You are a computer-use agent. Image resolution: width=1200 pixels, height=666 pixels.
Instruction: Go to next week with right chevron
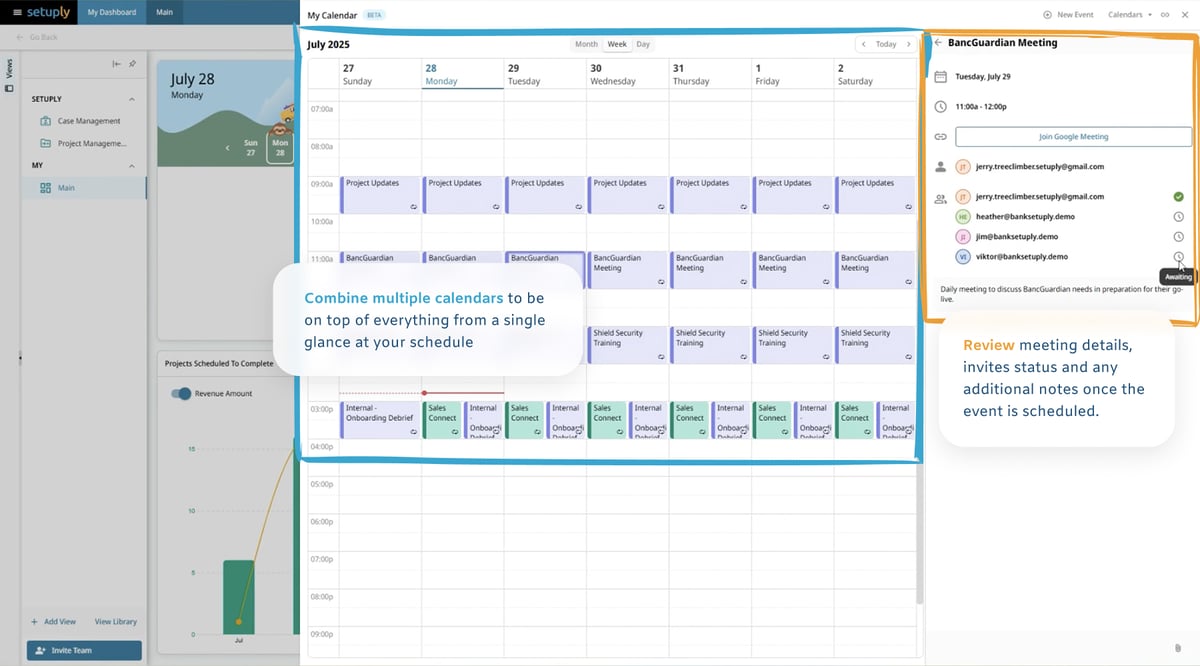[908, 44]
